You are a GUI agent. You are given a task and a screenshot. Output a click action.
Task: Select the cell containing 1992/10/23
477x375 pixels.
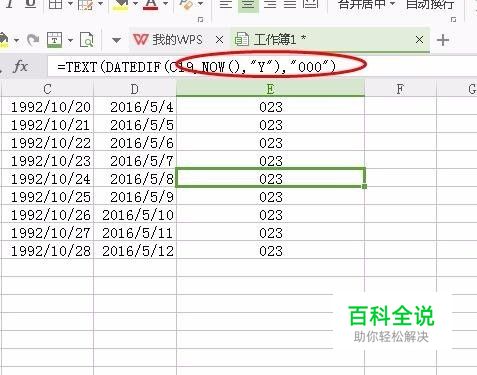point(47,161)
